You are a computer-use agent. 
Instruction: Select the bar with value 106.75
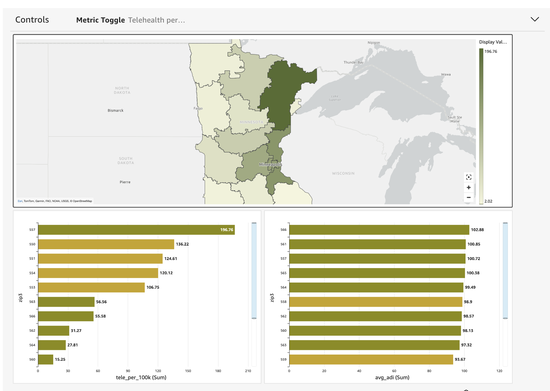91,288
